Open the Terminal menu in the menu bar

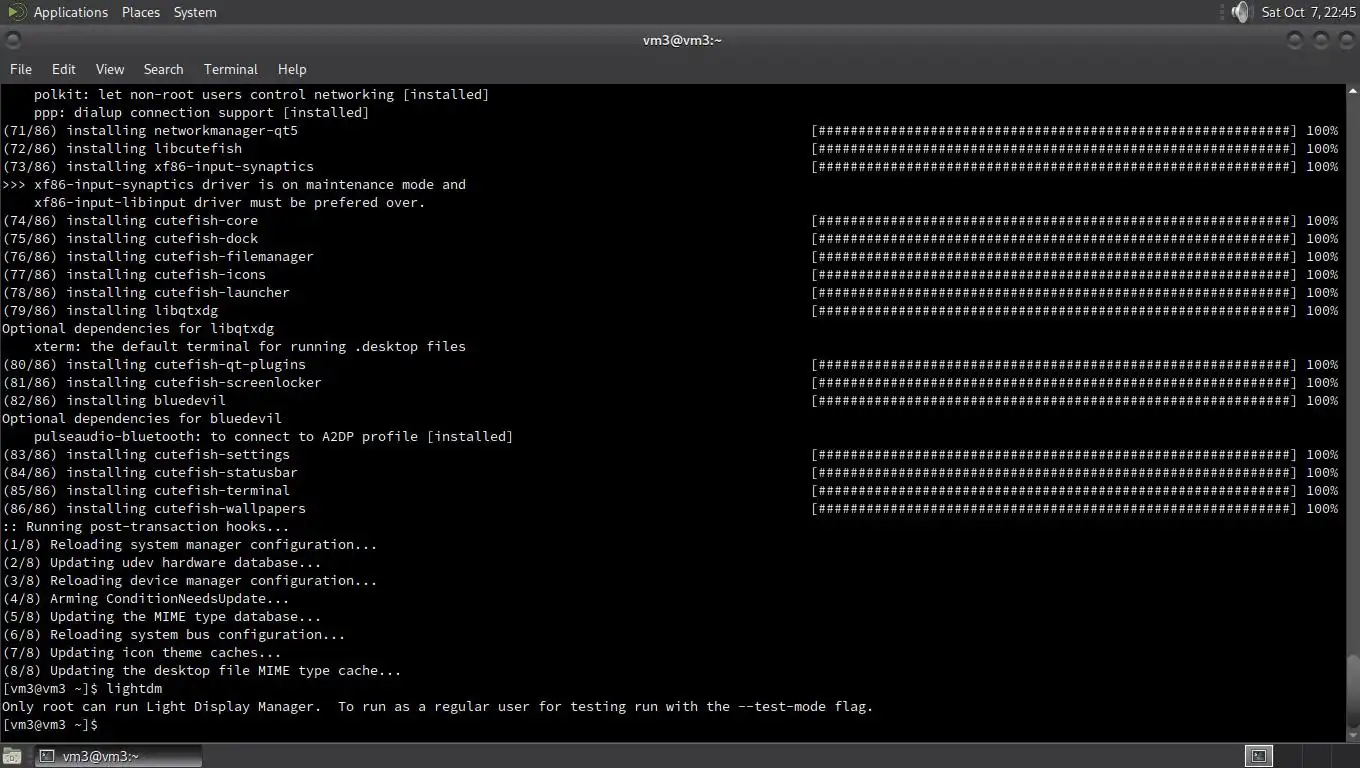click(231, 69)
